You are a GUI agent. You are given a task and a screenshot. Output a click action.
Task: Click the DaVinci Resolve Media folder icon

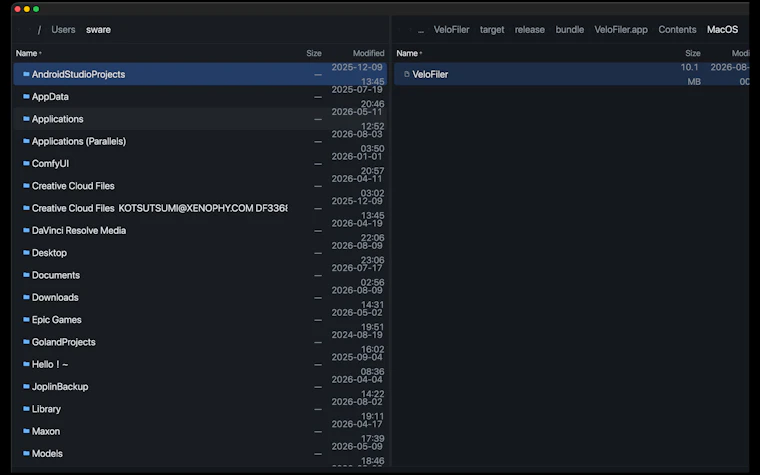pyautogui.click(x=26, y=230)
